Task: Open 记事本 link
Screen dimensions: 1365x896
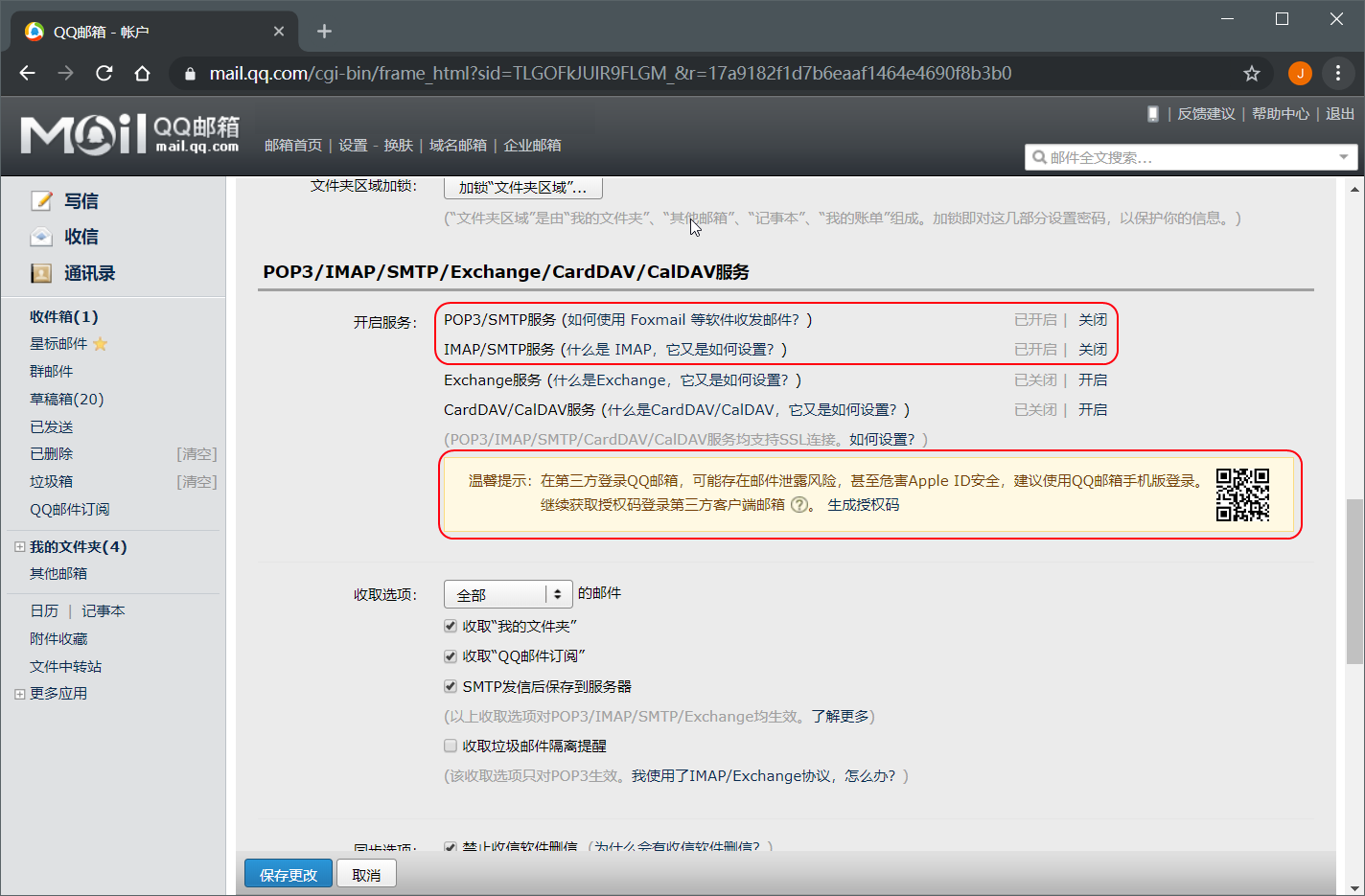Action: (x=104, y=610)
